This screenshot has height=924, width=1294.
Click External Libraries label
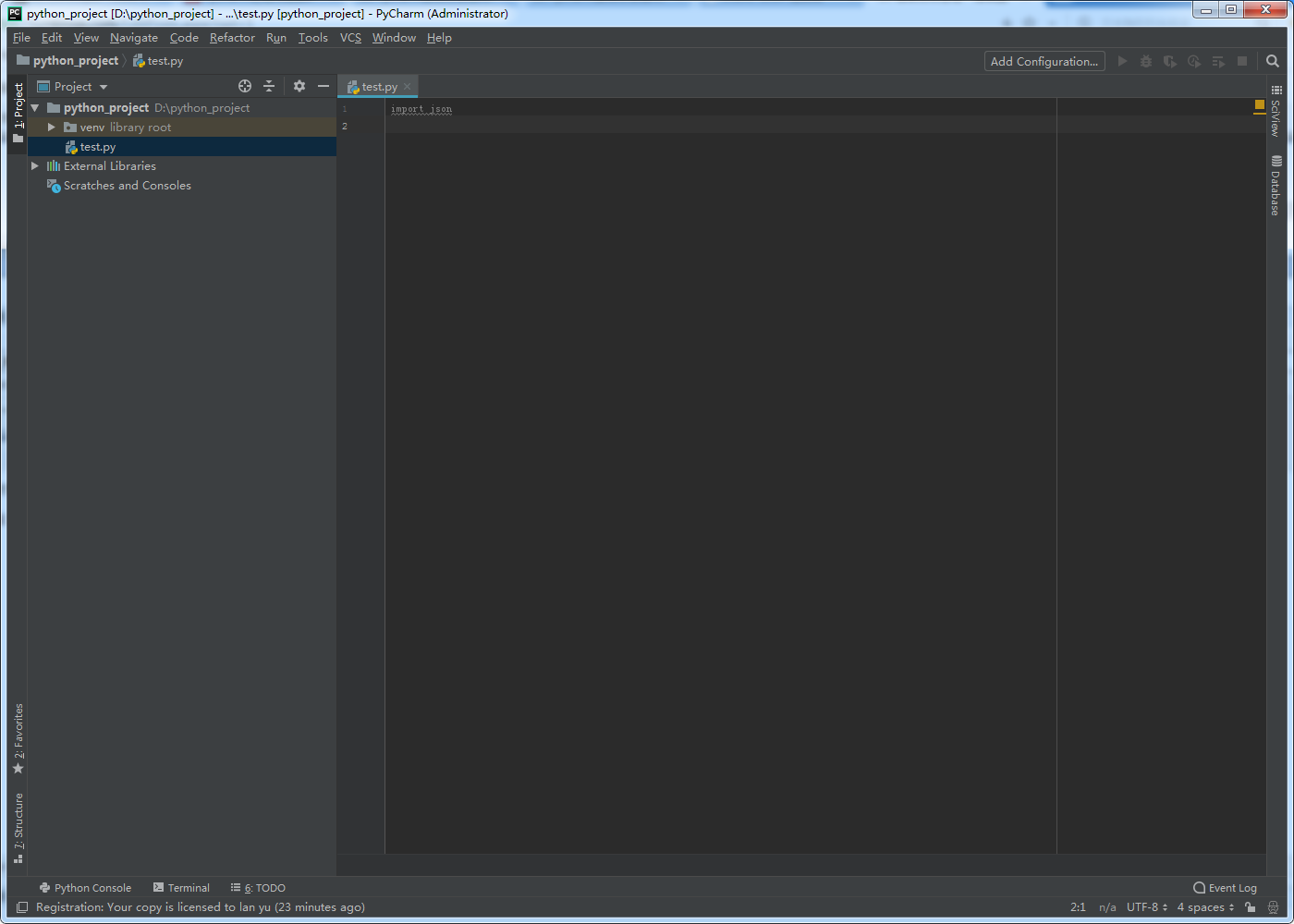point(110,166)
